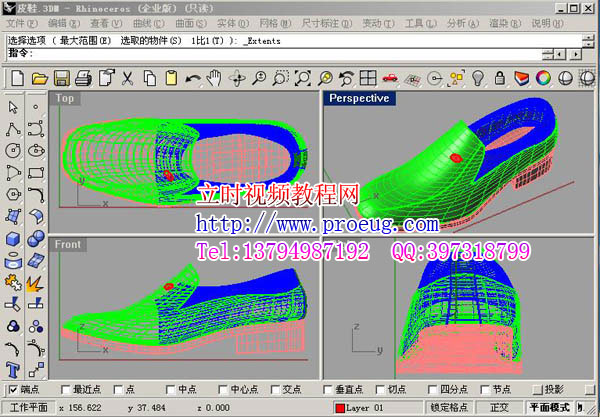Toggle the 锁定格点 grid snap button

pos(449,408)
